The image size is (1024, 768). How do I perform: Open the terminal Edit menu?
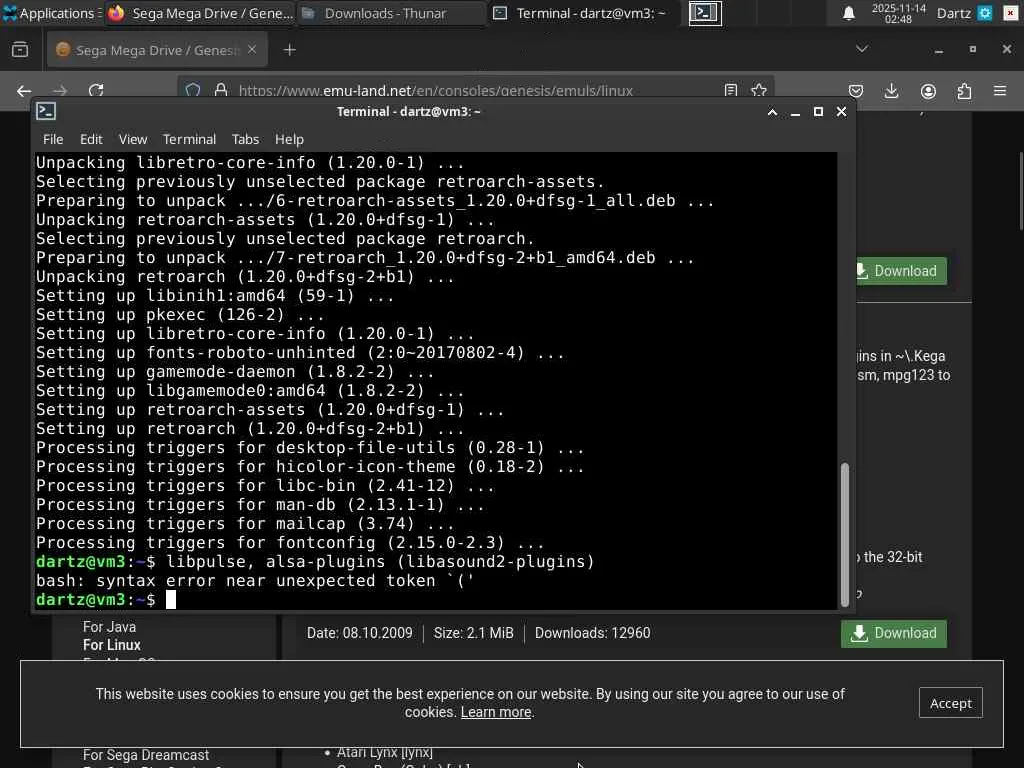pos(91,139)
